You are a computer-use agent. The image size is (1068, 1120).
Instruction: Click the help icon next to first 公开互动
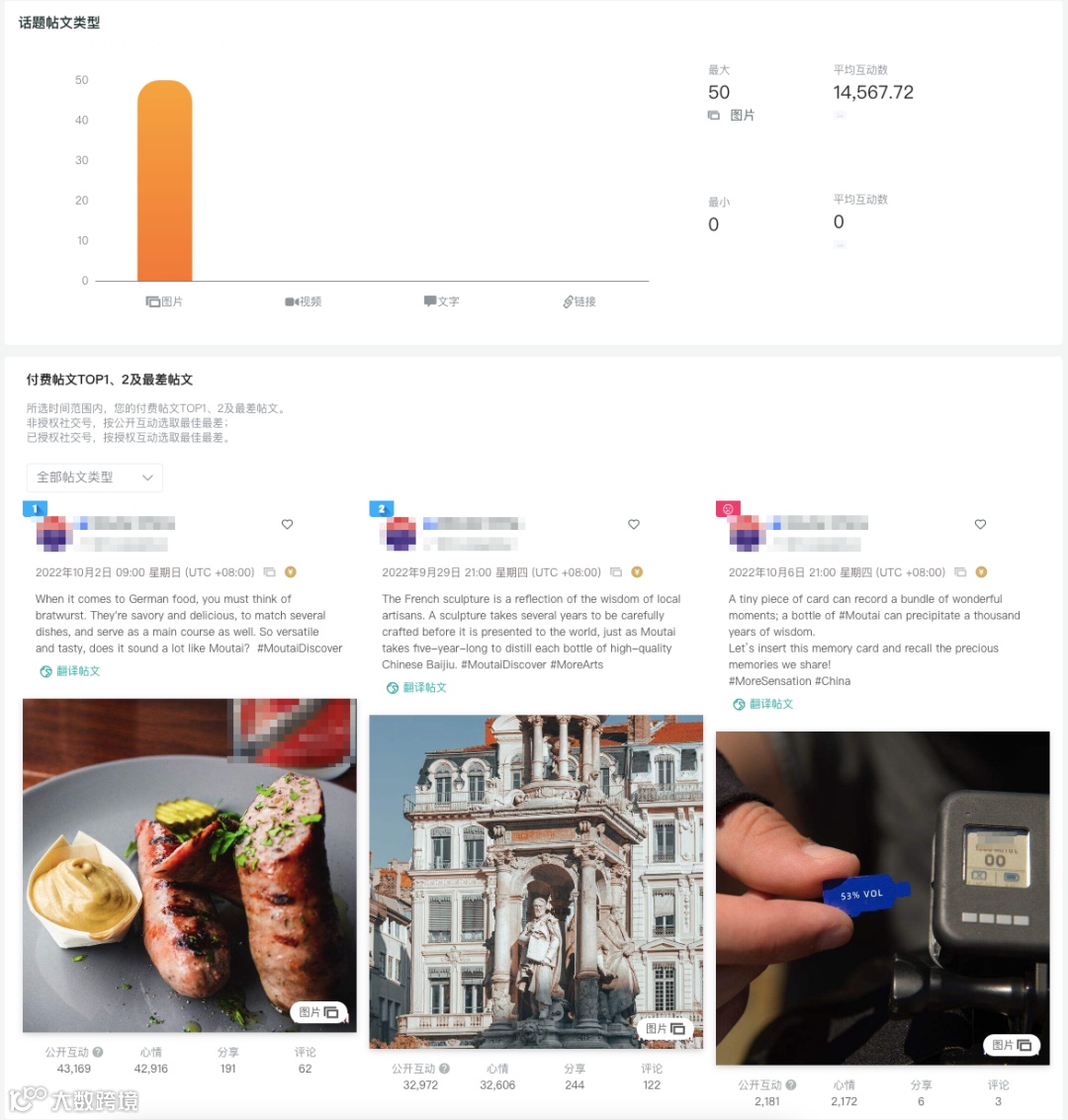98,1052
